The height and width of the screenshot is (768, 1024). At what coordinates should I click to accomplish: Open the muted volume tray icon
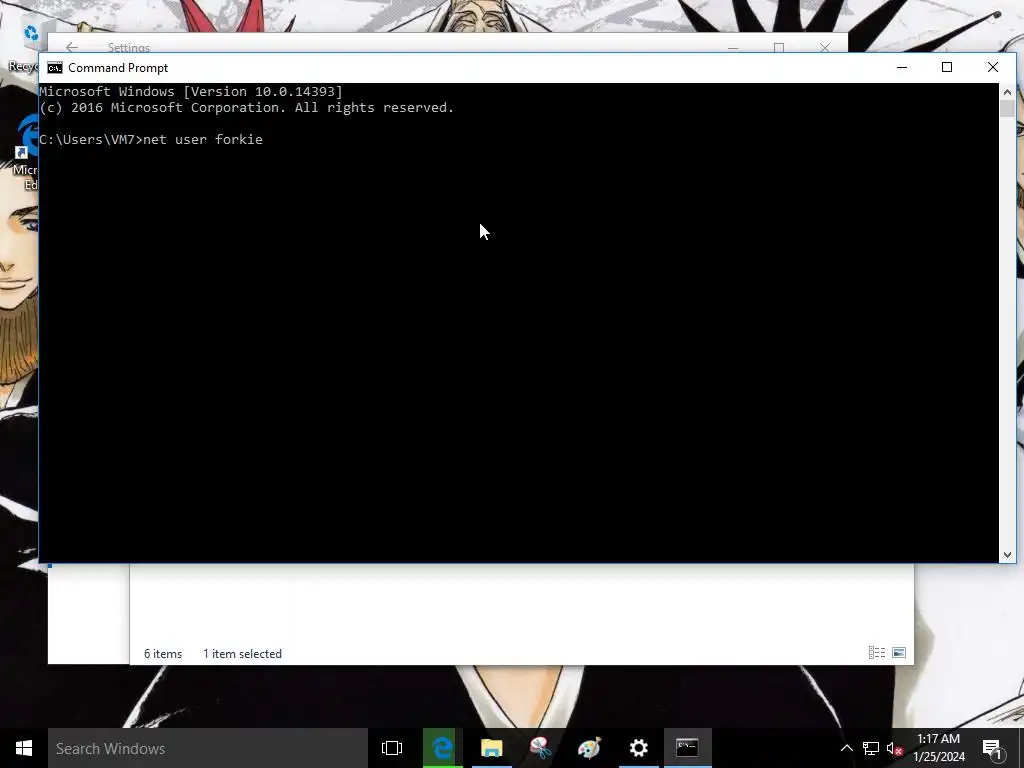click(x=894, y=748)
